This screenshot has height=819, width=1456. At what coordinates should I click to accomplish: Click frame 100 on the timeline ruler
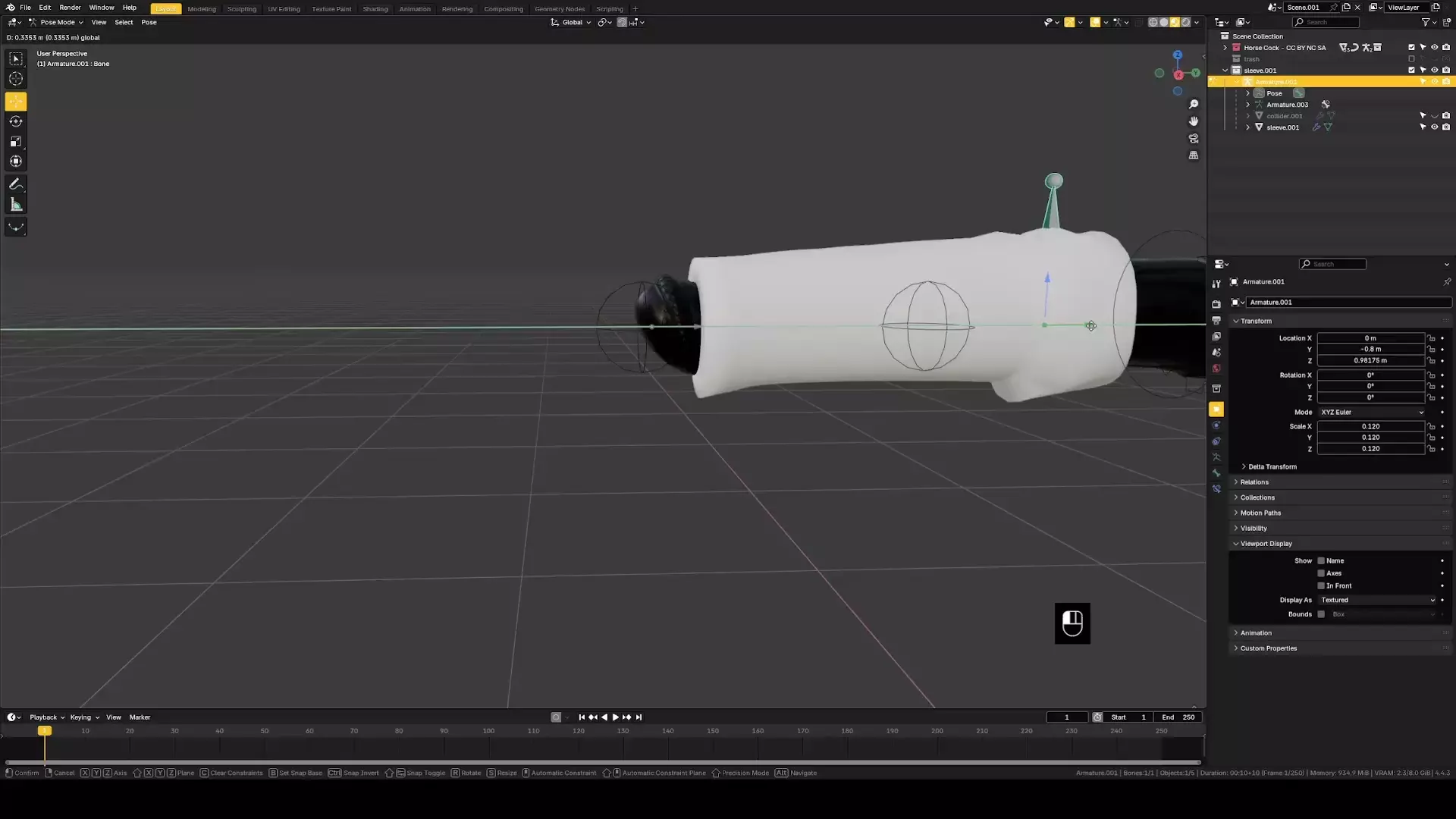[x=488, y=731]
